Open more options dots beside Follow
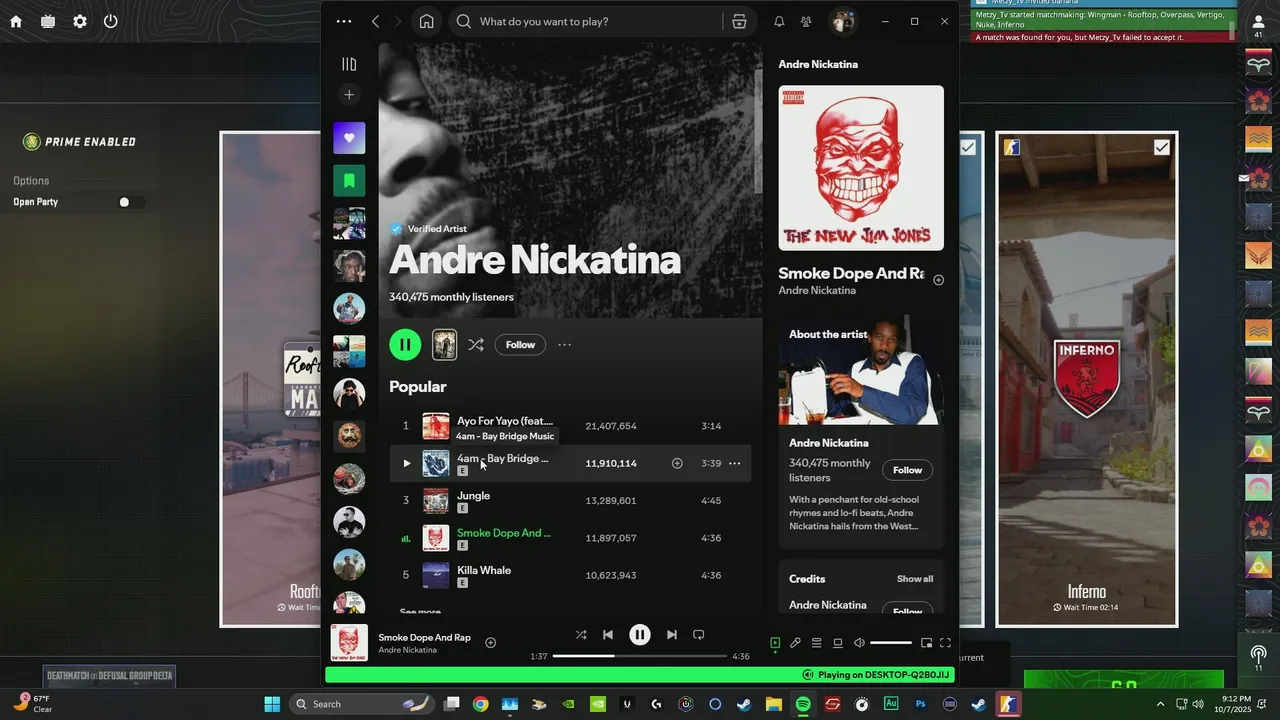This screenshot has height=720, width=1280. click(x=565, y=345)
